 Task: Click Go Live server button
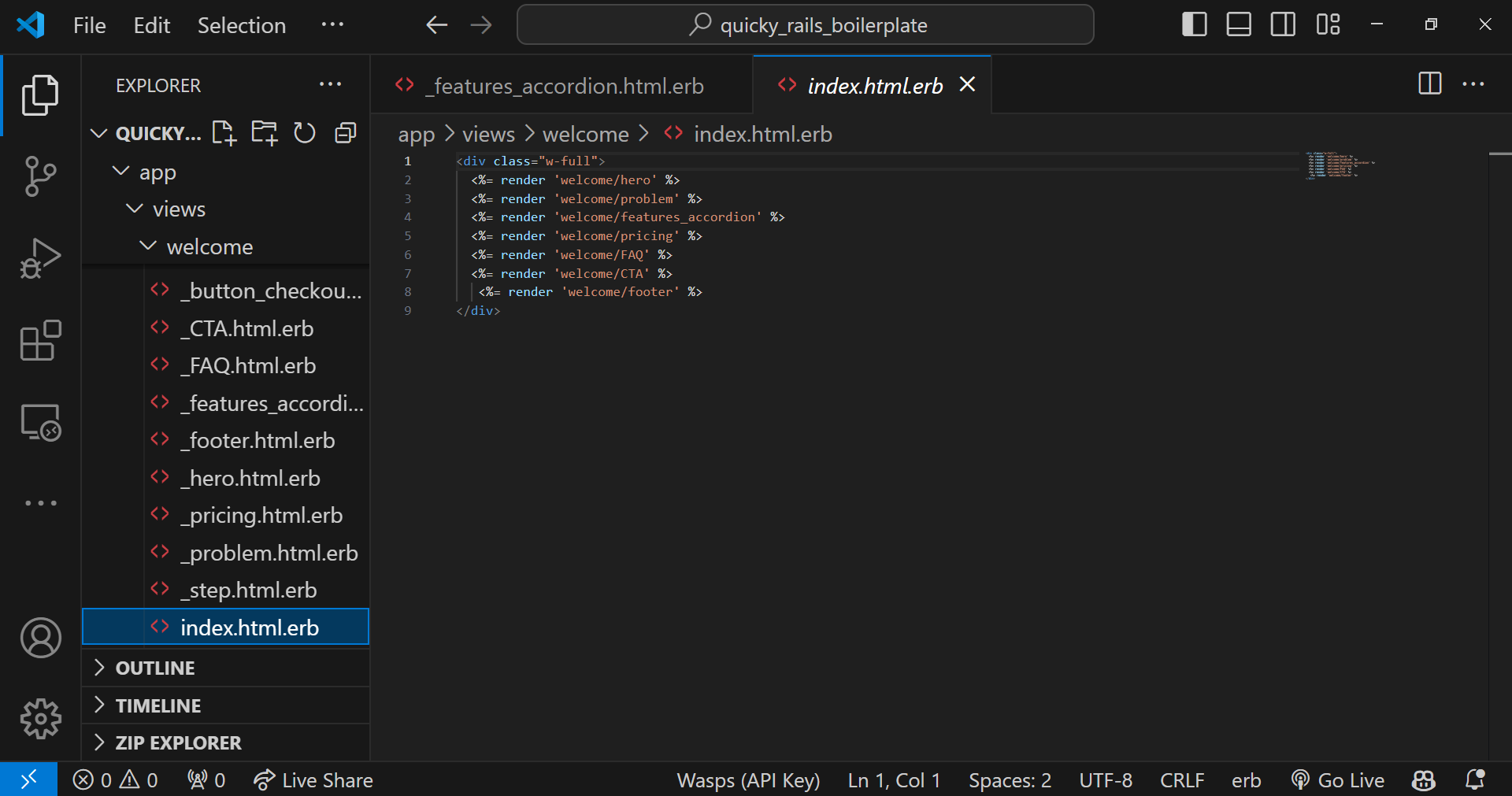[1338, 779]
